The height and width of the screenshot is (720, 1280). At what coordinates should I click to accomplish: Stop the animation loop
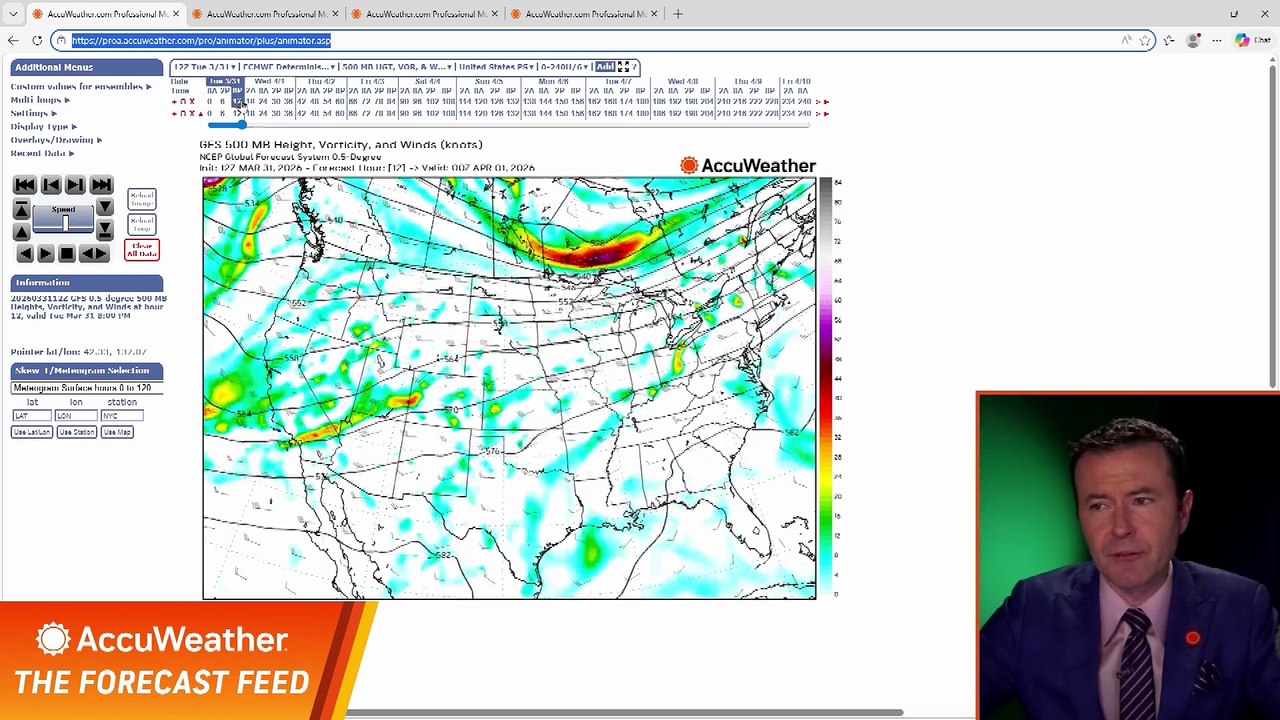pyautogui.click(x=67, y=254)
